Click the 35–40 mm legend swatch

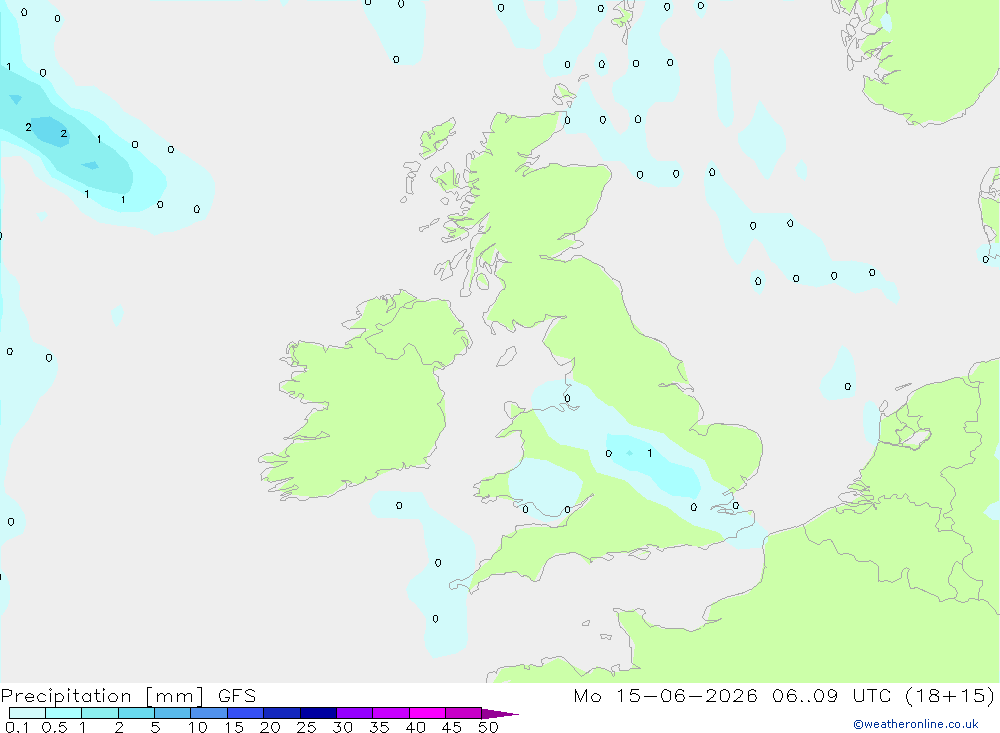coord(391,713)
